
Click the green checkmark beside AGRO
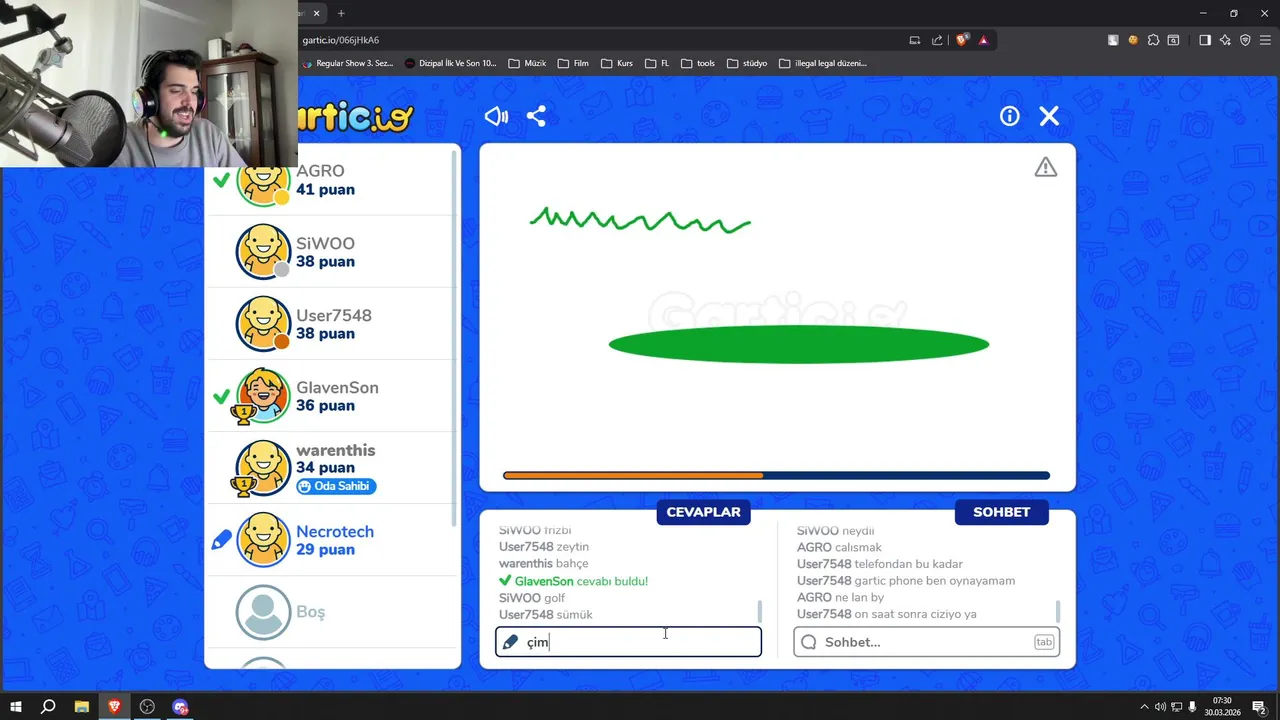221,180
